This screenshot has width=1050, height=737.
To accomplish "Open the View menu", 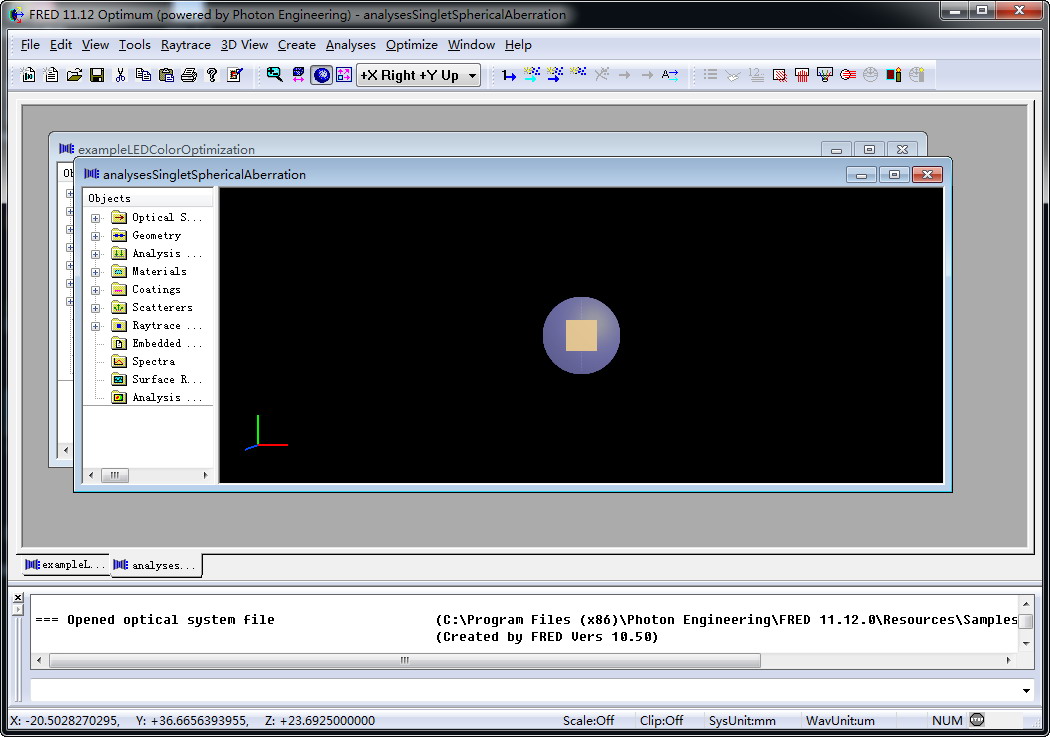I will click(x=95, y=45).
